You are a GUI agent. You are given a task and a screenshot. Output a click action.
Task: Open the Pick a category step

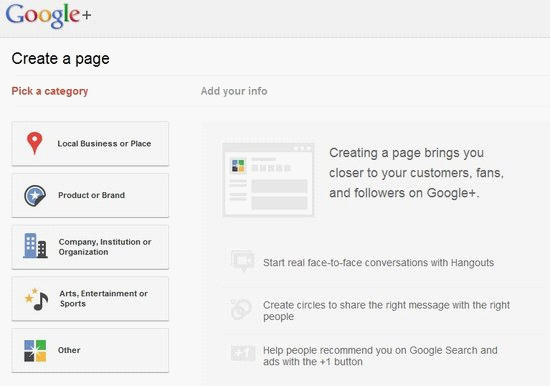pyautogui.click(x=50, y=91)
